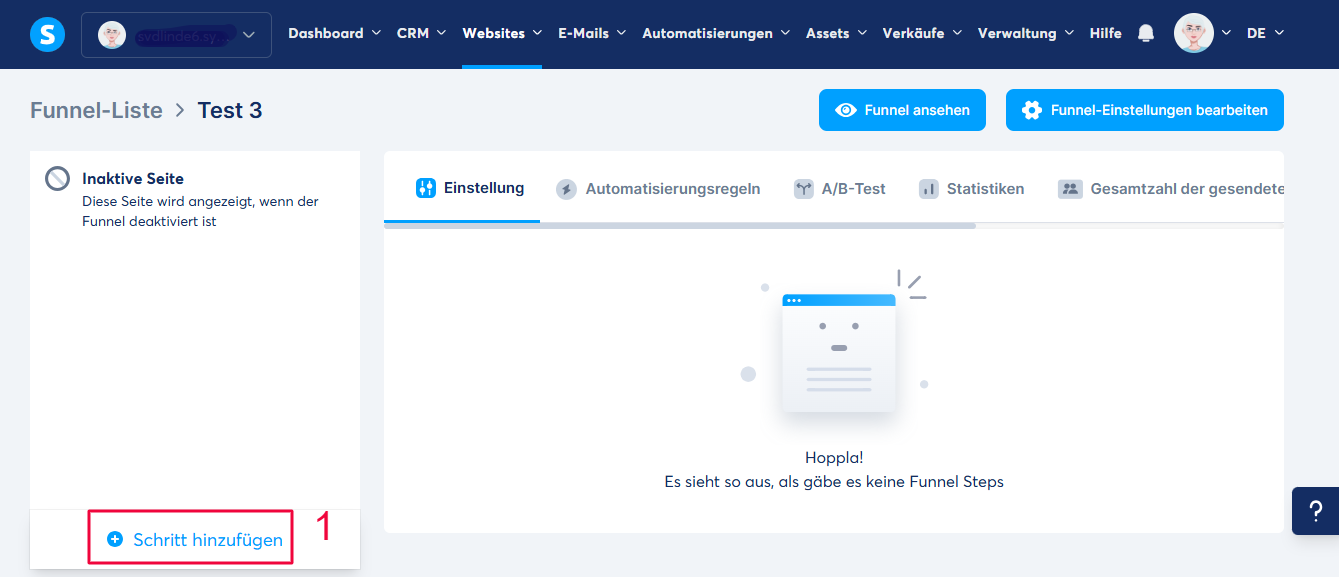Click the "keine Funnel Steps" message
1339x577 pixels.
coord(834,482)
